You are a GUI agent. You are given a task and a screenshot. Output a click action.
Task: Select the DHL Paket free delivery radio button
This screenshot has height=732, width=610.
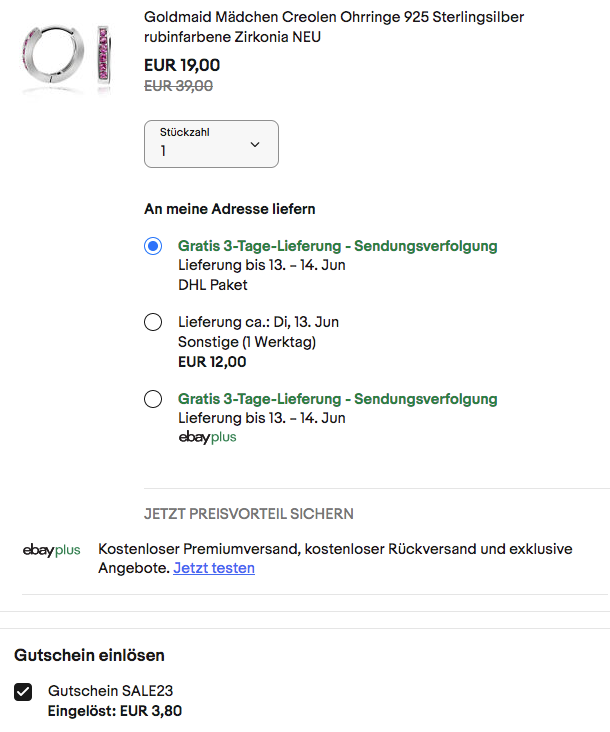(153, 246)
